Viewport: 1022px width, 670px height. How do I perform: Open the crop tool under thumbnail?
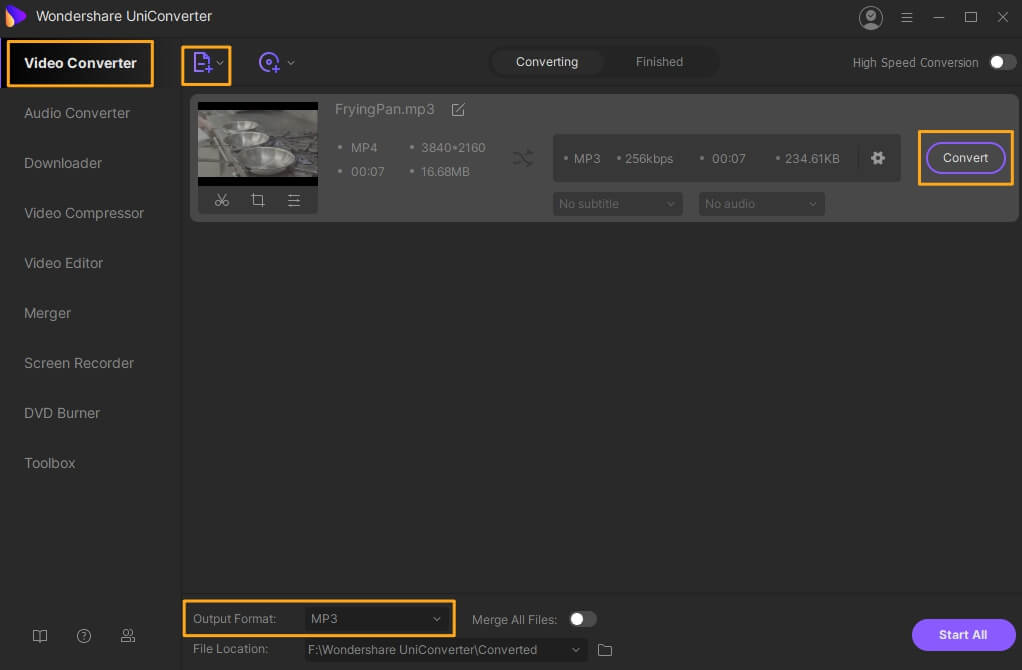(258, 200)
